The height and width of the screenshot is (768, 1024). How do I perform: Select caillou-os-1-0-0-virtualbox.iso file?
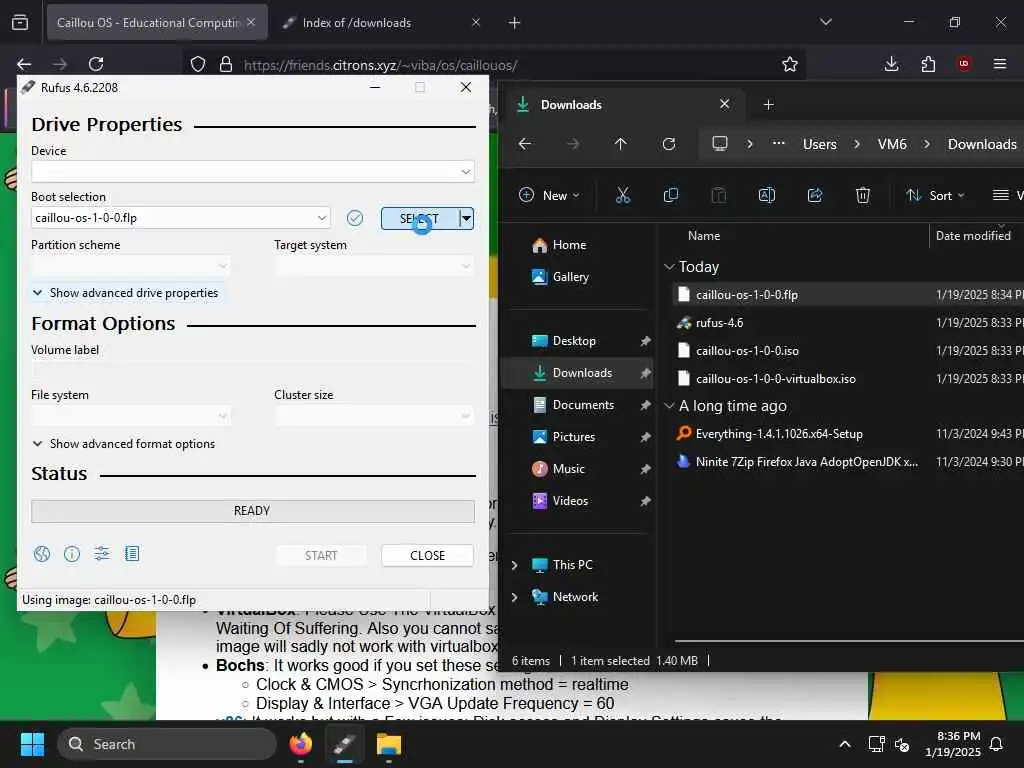coord(775,379)
